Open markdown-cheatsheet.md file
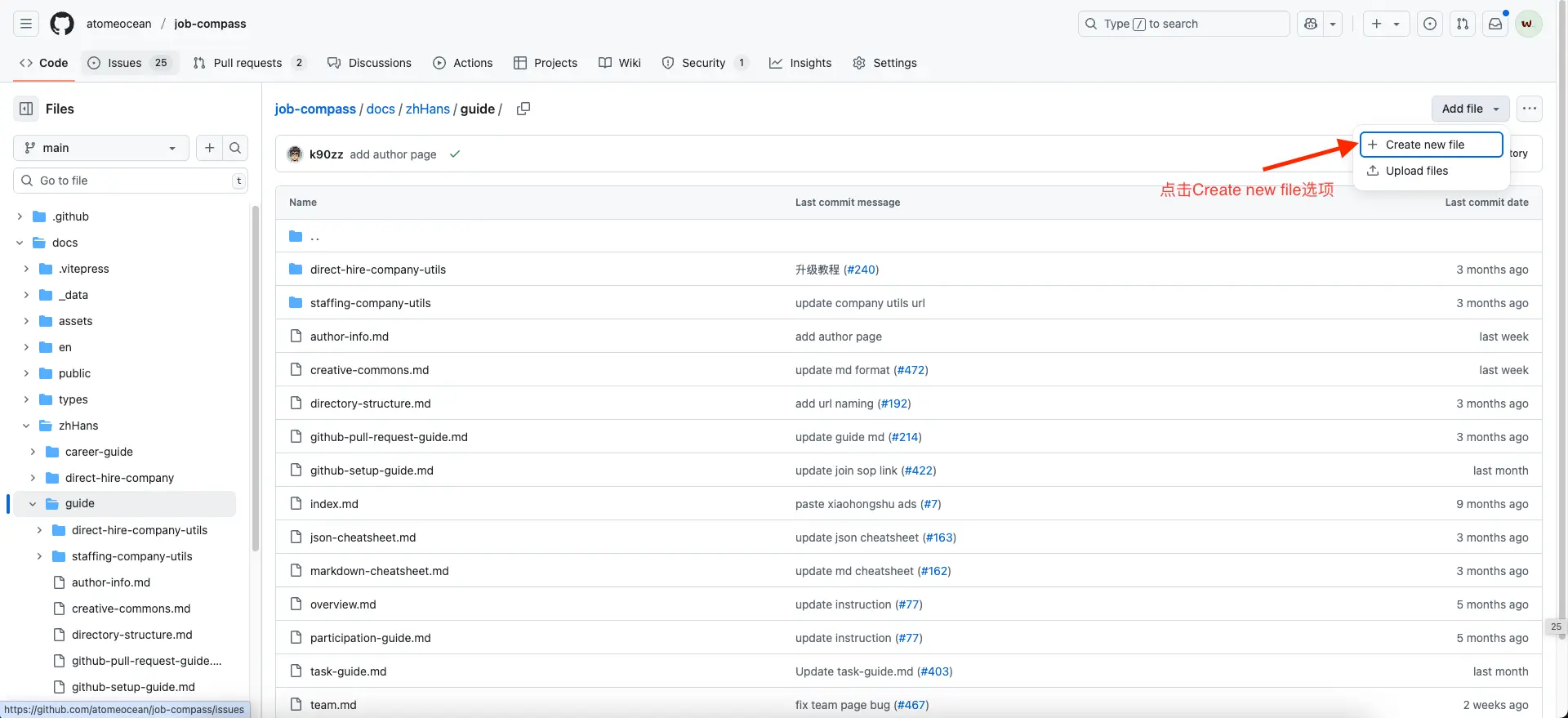 [x=379, y=571]
